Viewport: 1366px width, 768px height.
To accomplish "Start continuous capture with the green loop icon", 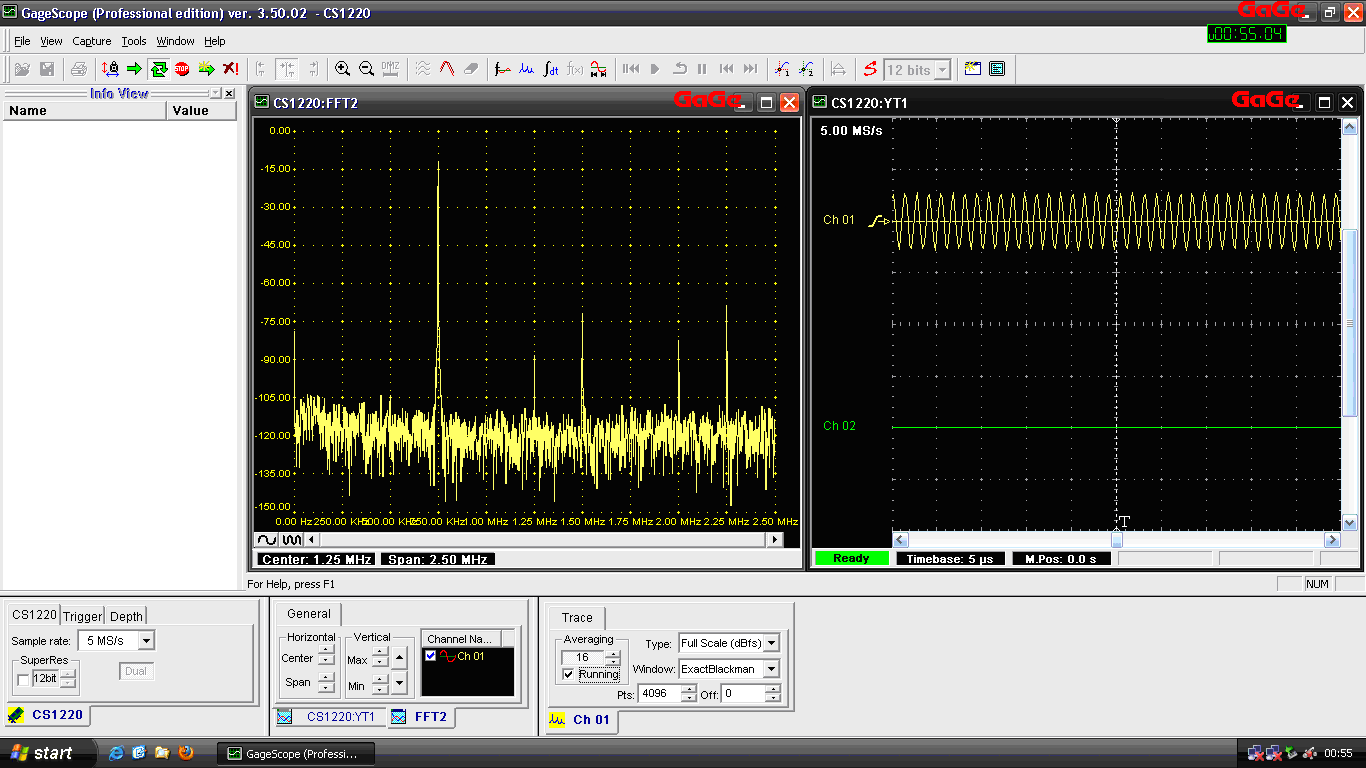I will point(158,69).
